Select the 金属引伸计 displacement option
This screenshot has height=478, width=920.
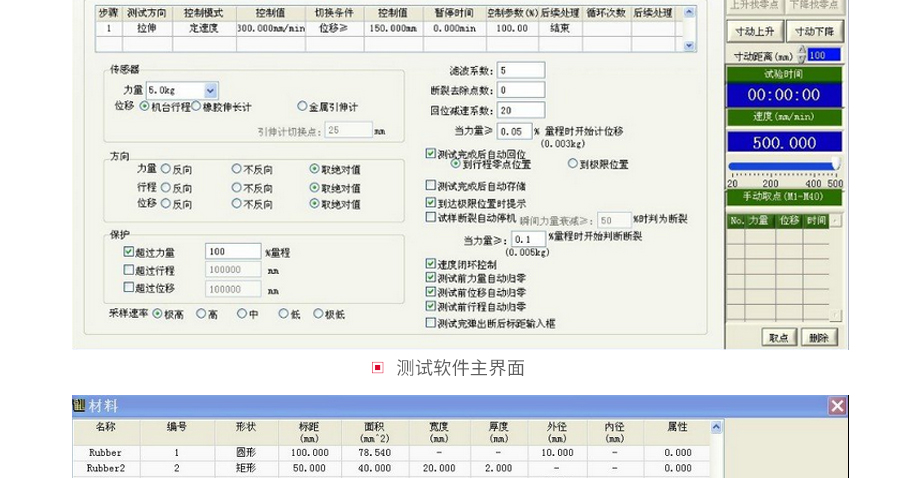[x=302, y=106]
